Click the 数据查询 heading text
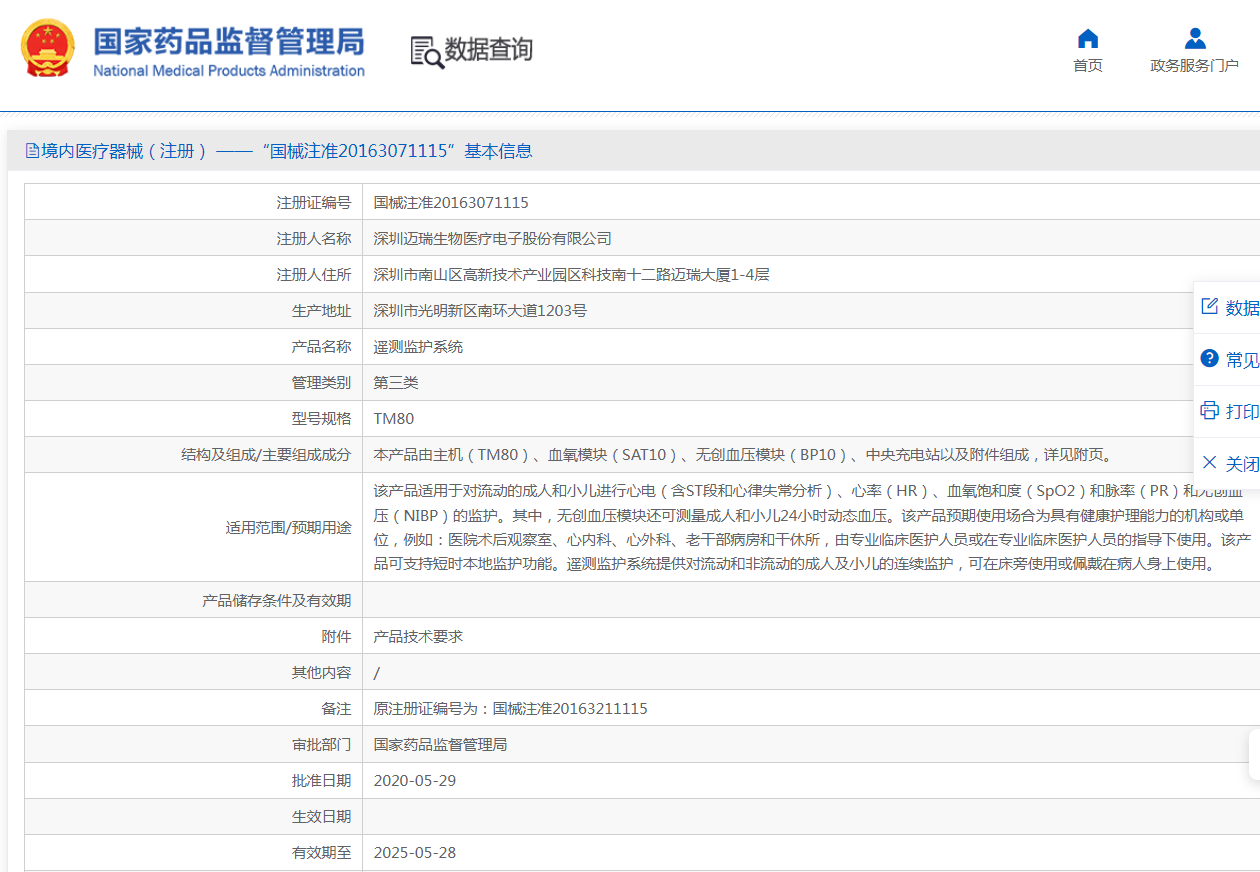Screen dimensions: 1260x872 click(489, 50)
